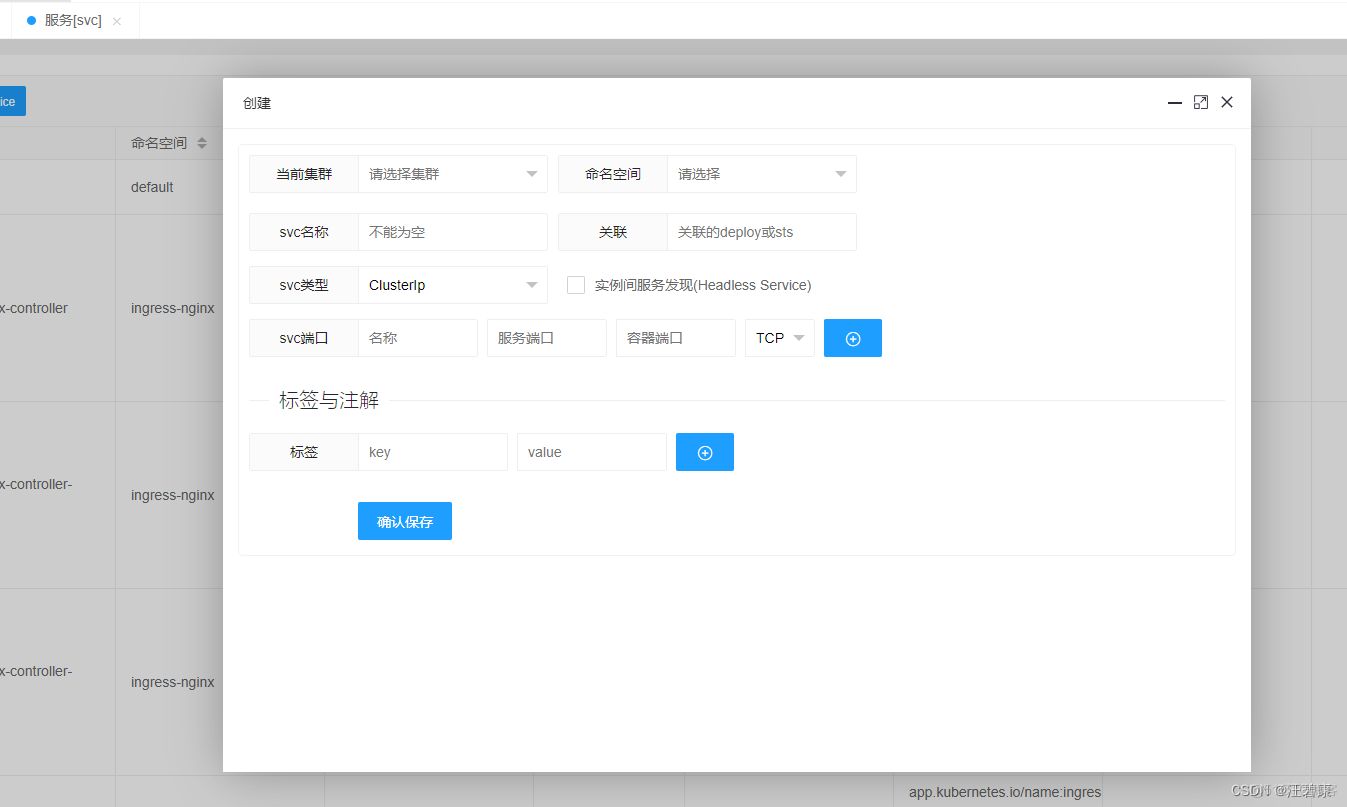Screen dimensions: 1347x807
Task: Open the 命名空间 namespace dropdown
Action: click(762, 174)
